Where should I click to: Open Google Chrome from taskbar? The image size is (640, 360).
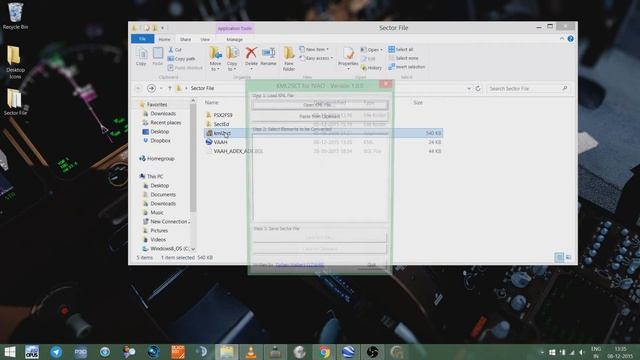pos(324,352)
